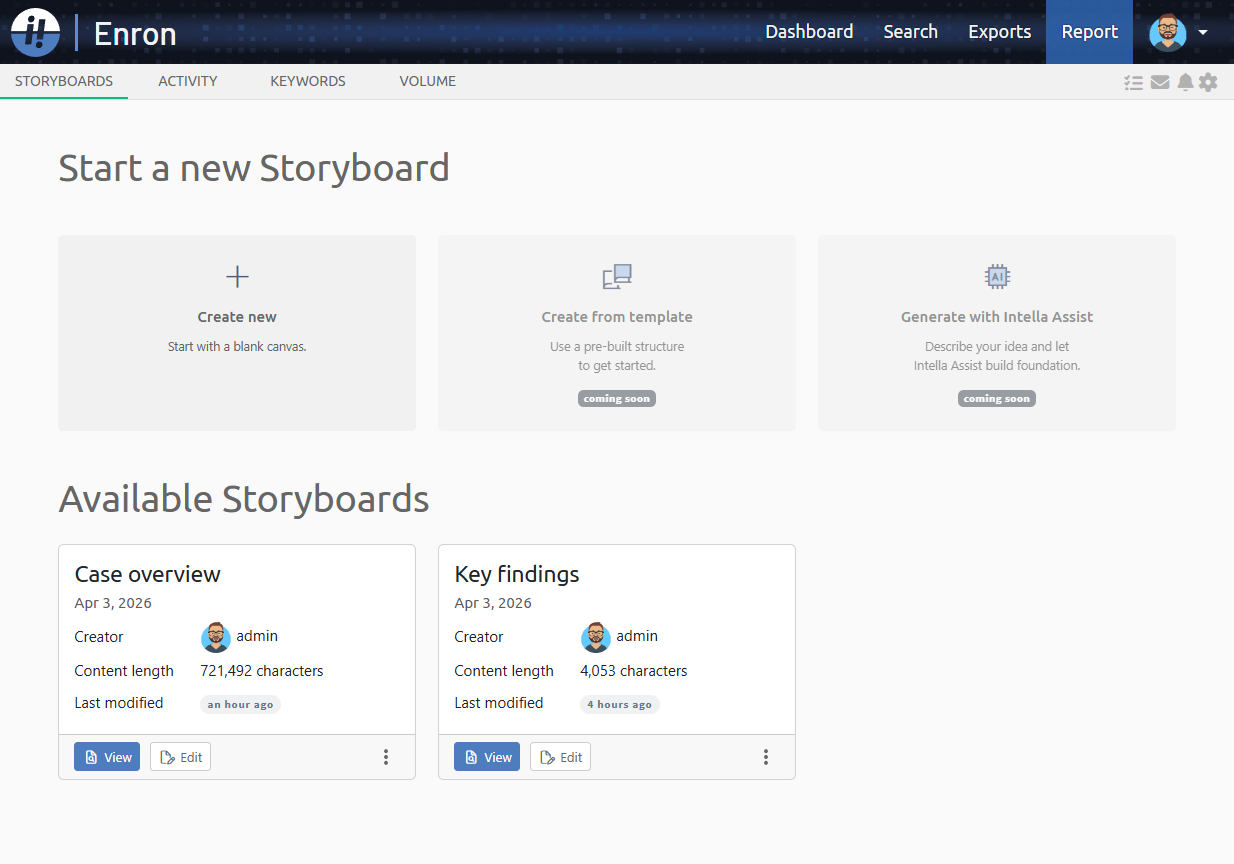View the Case overview storyboard
The height and width of the screenshot is (864, 1234).
pos(106,757)
